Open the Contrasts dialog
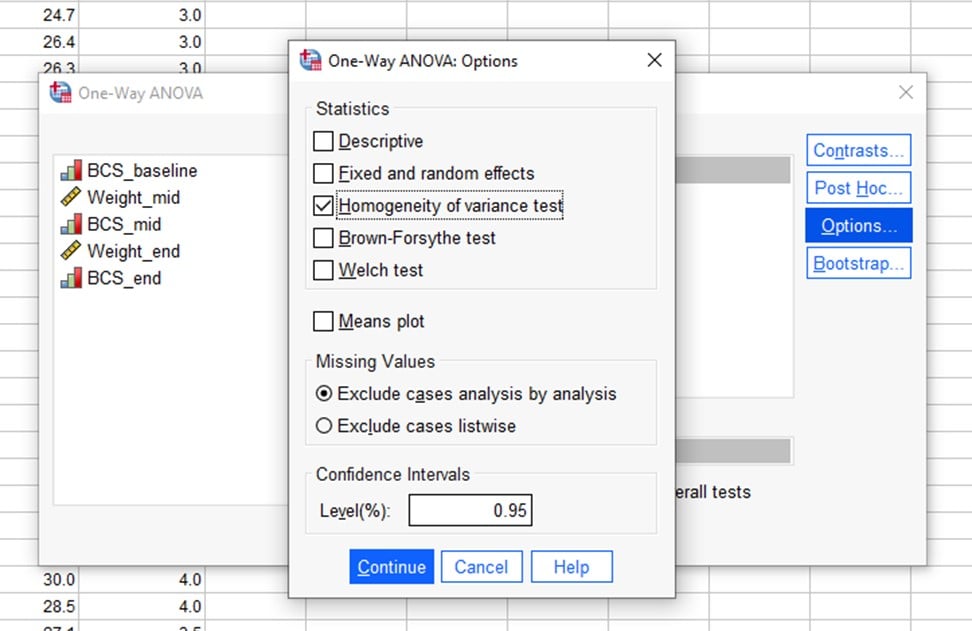 pyautogui.click(x=859, y=151)
